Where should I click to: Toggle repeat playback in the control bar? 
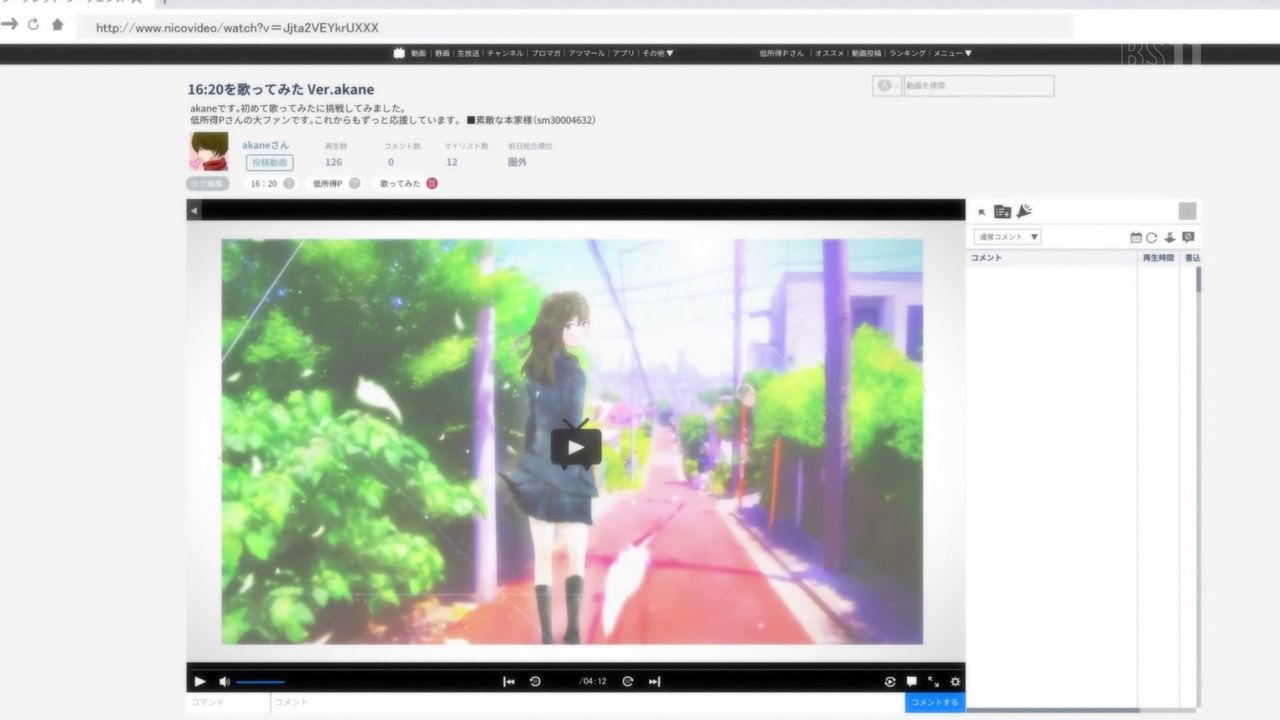[890, 682]
